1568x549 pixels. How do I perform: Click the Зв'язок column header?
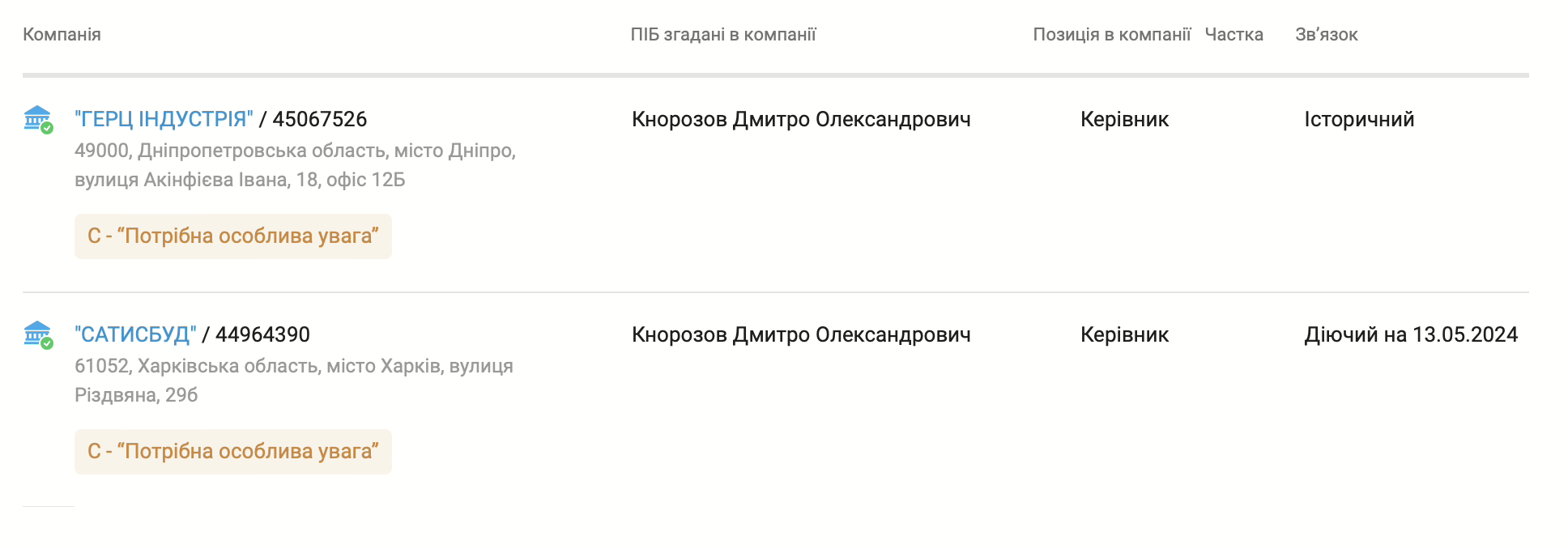tap(1326, 35)
